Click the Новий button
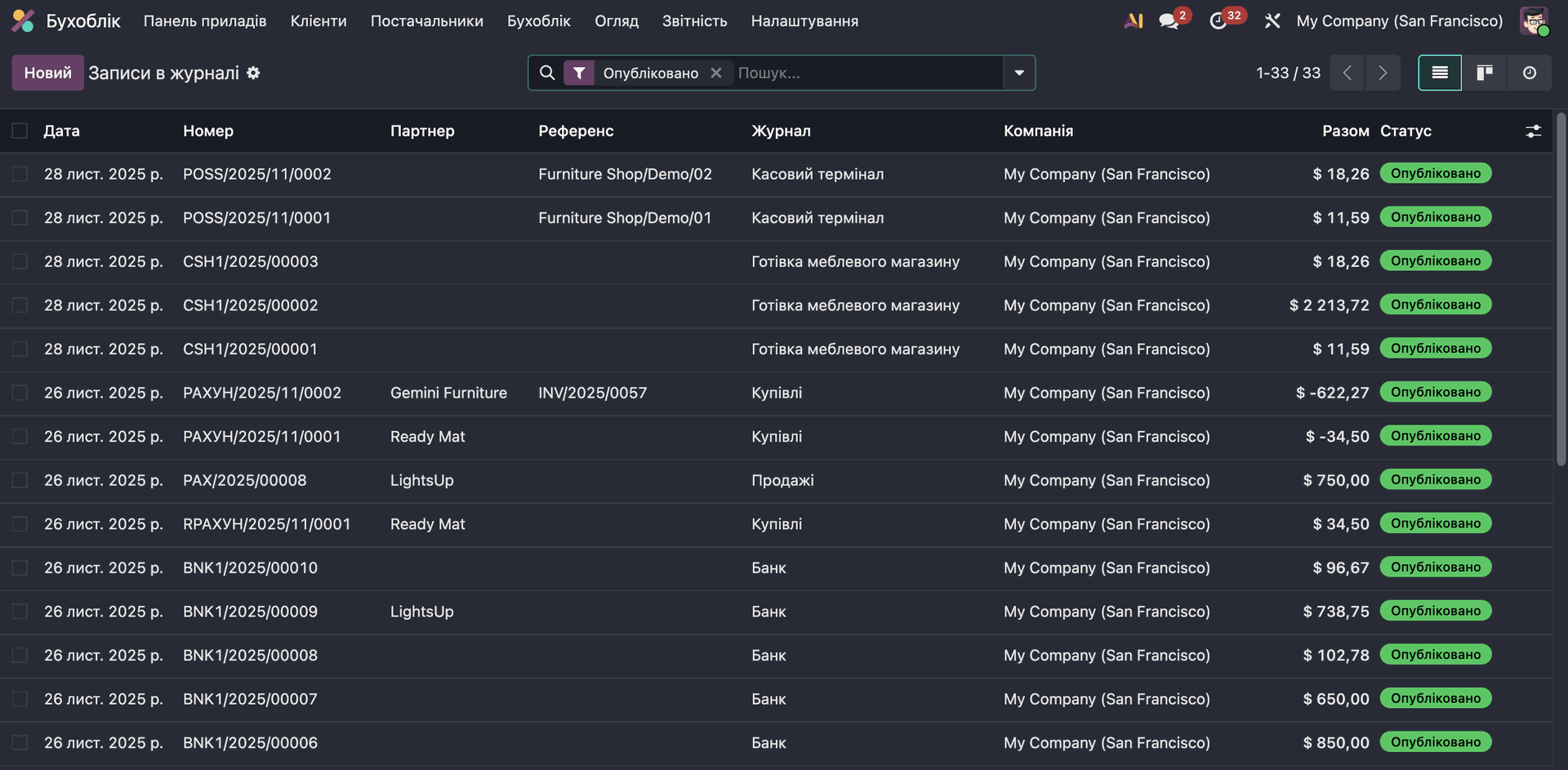Screen dimensions: 1568x770 (47, 73)
